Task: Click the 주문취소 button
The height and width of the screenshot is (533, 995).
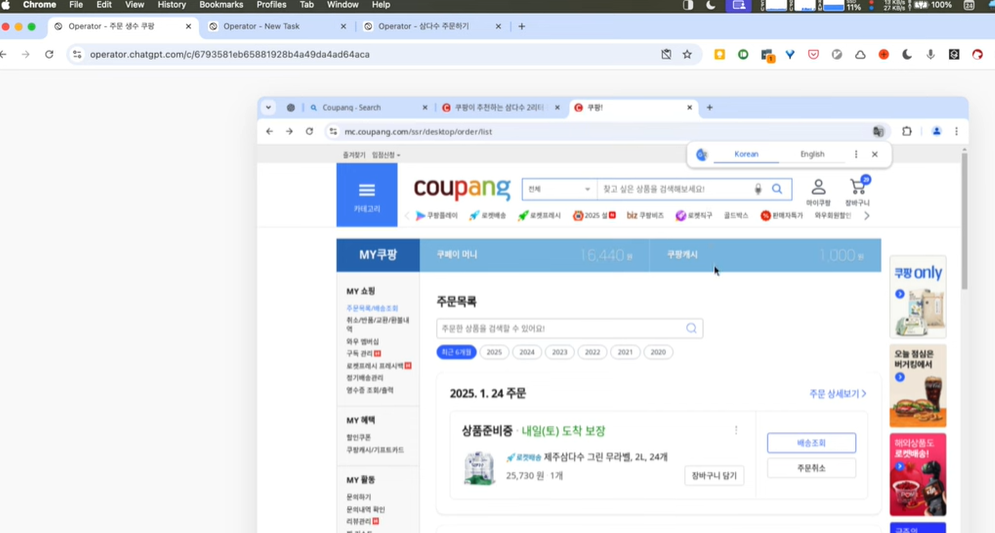Action: tap(811, 468)
